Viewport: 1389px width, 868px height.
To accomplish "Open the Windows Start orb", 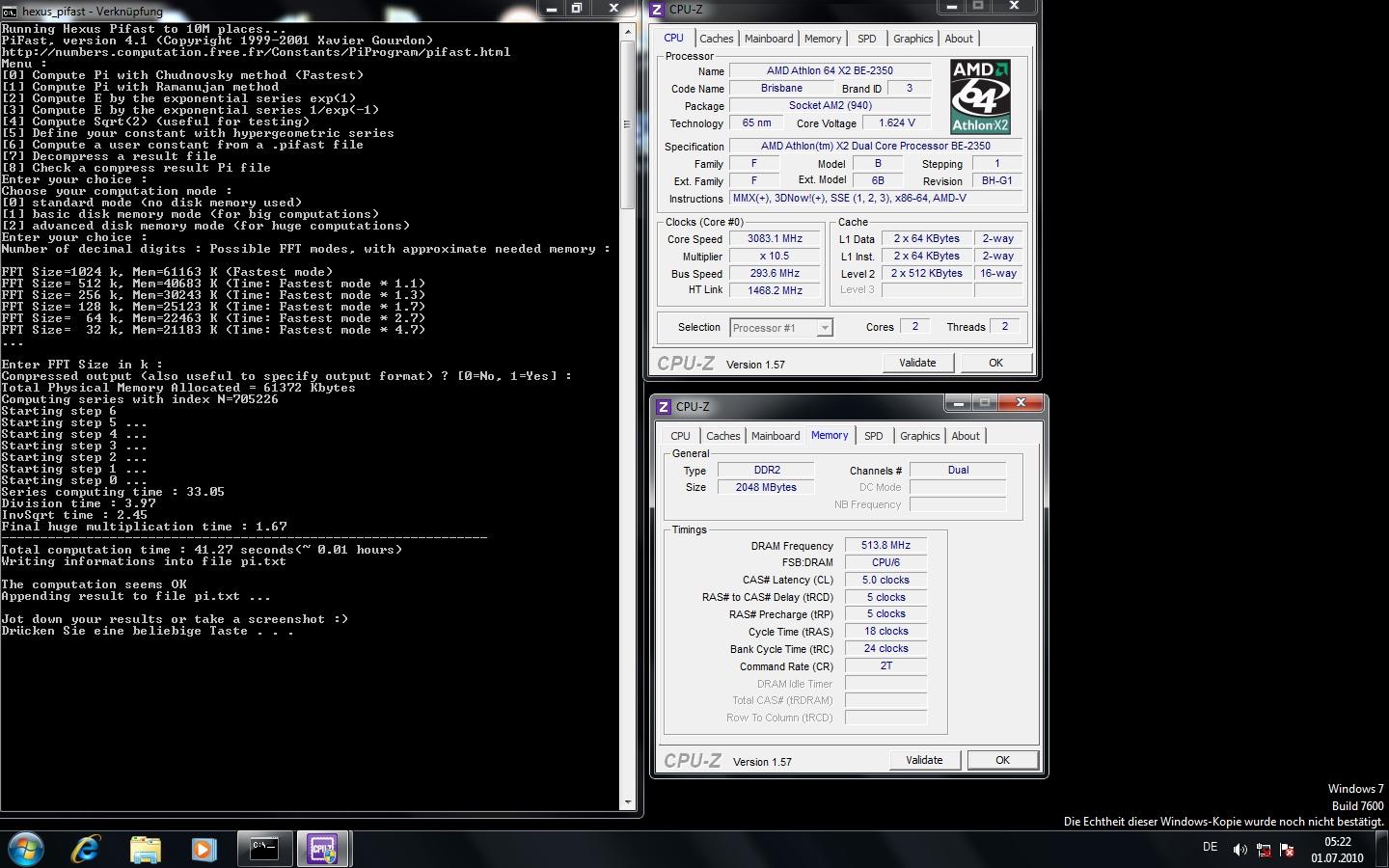I will 26,849.
